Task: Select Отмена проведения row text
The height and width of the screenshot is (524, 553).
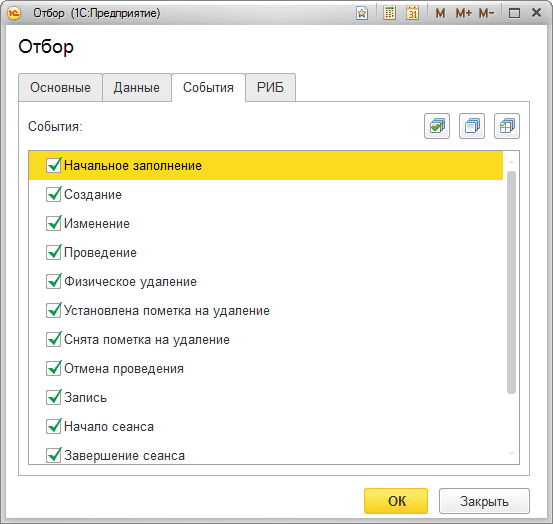Action: tap(124, 368)
